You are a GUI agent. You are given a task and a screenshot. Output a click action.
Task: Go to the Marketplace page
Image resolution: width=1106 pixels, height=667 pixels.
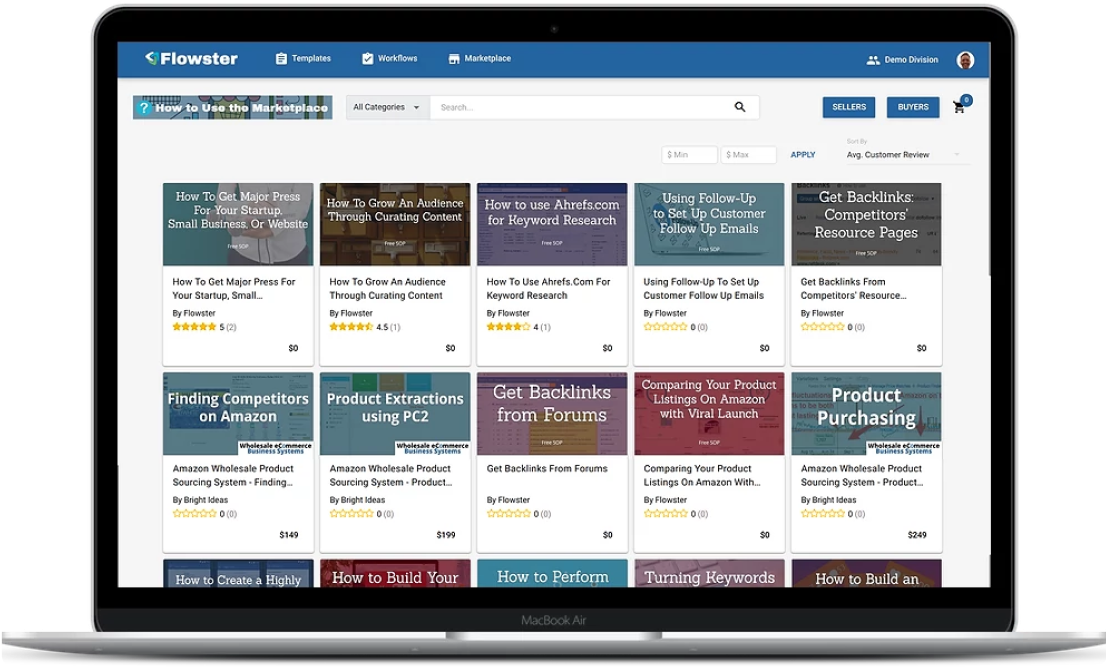coord(480,59)
